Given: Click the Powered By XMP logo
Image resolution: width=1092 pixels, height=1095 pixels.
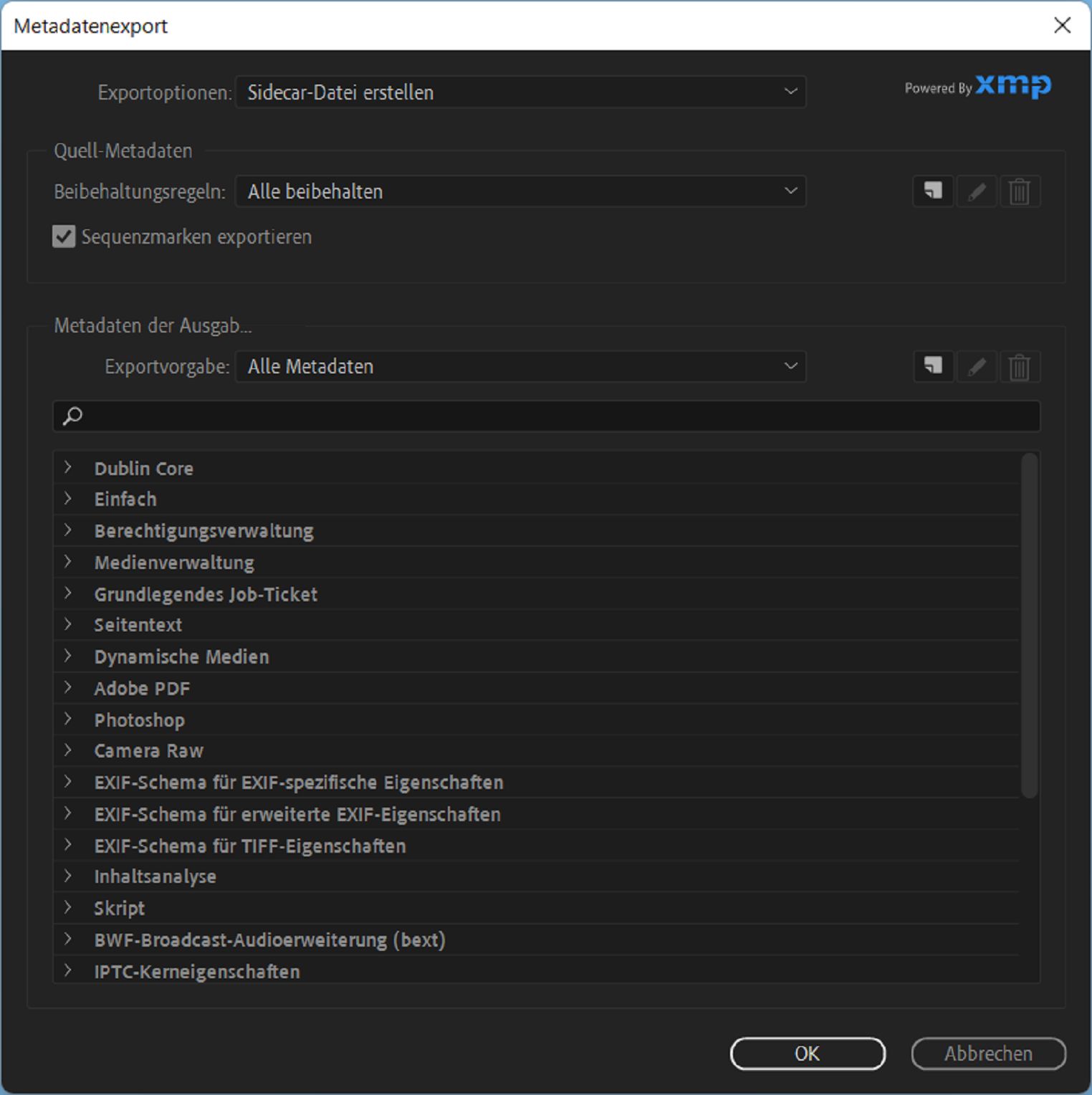Looking at the screenshot, I should click(x=978, y=87).
